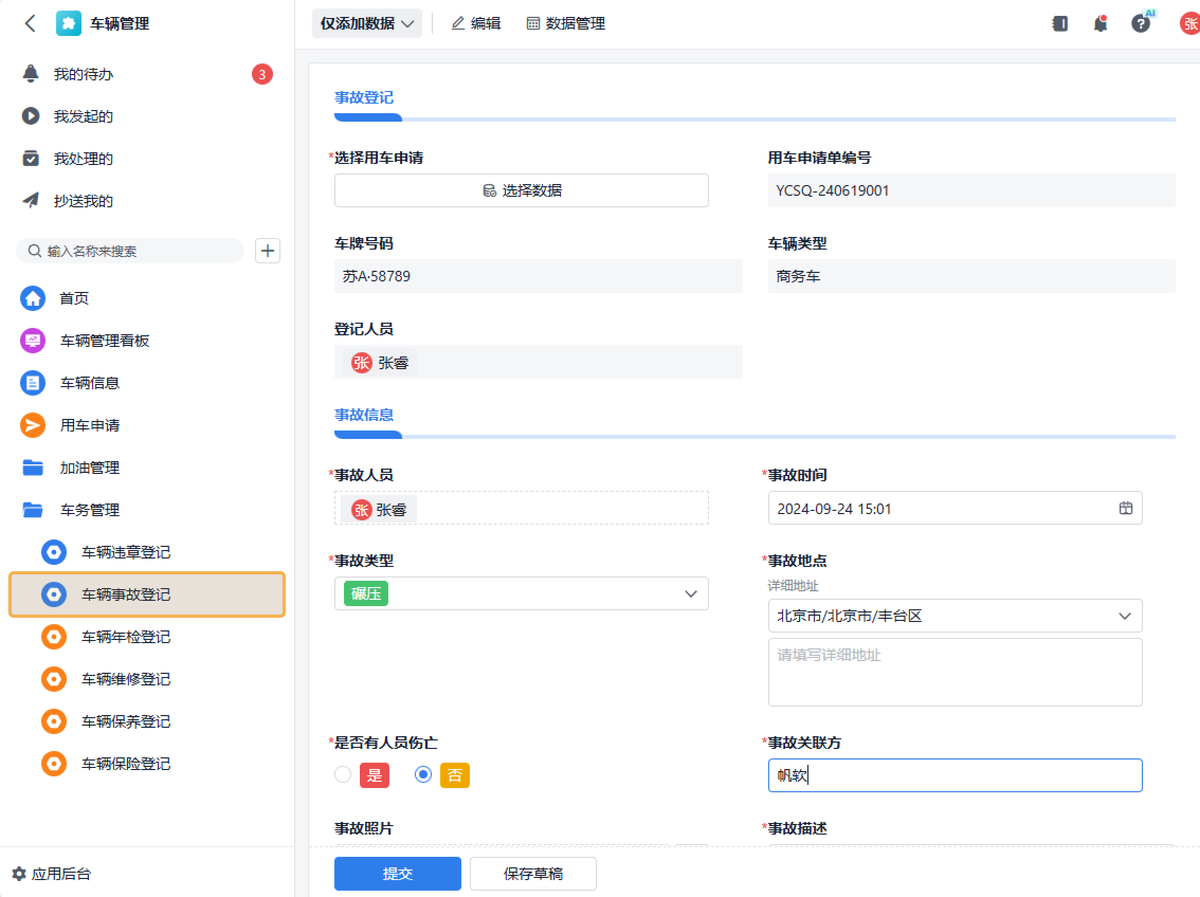The image size is (1200, 897).
Task: Click the 保存草稿 button
Action: coord(533,873)
